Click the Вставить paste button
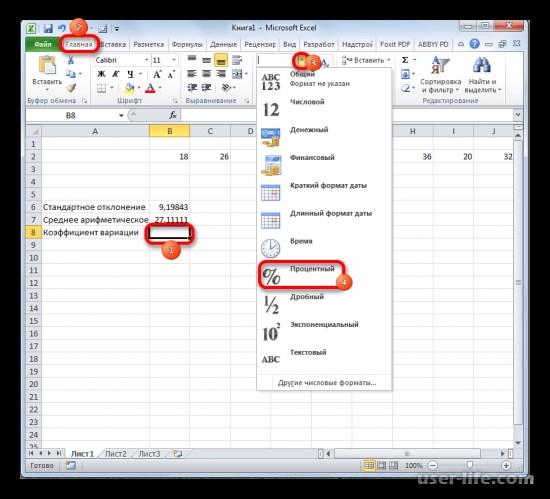550x499 pixels. (x=47, y=74)
